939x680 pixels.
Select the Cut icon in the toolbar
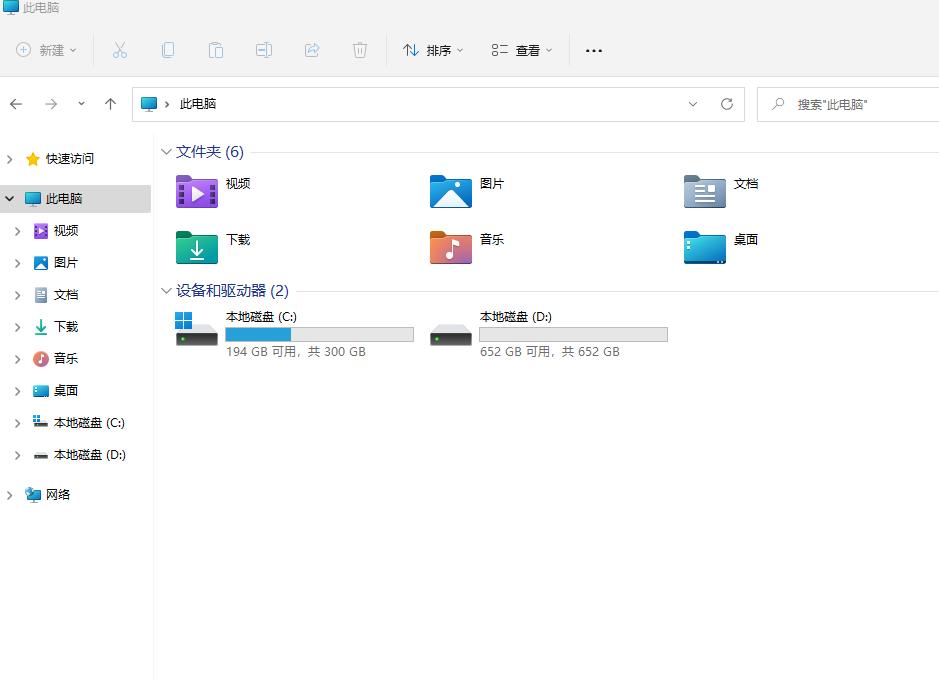coord(120,50)
